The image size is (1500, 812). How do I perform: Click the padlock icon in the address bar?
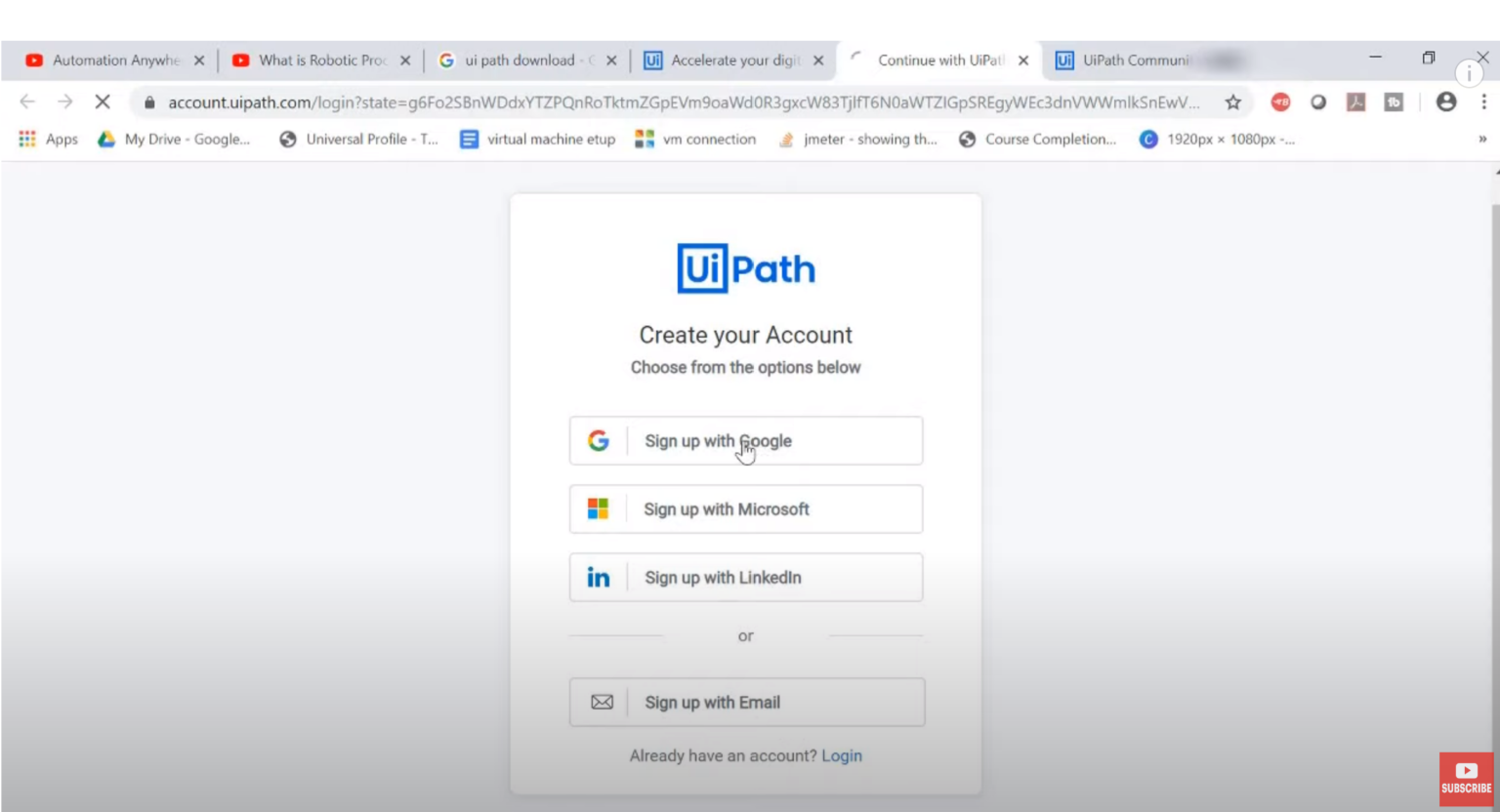[x=148, y=101]
